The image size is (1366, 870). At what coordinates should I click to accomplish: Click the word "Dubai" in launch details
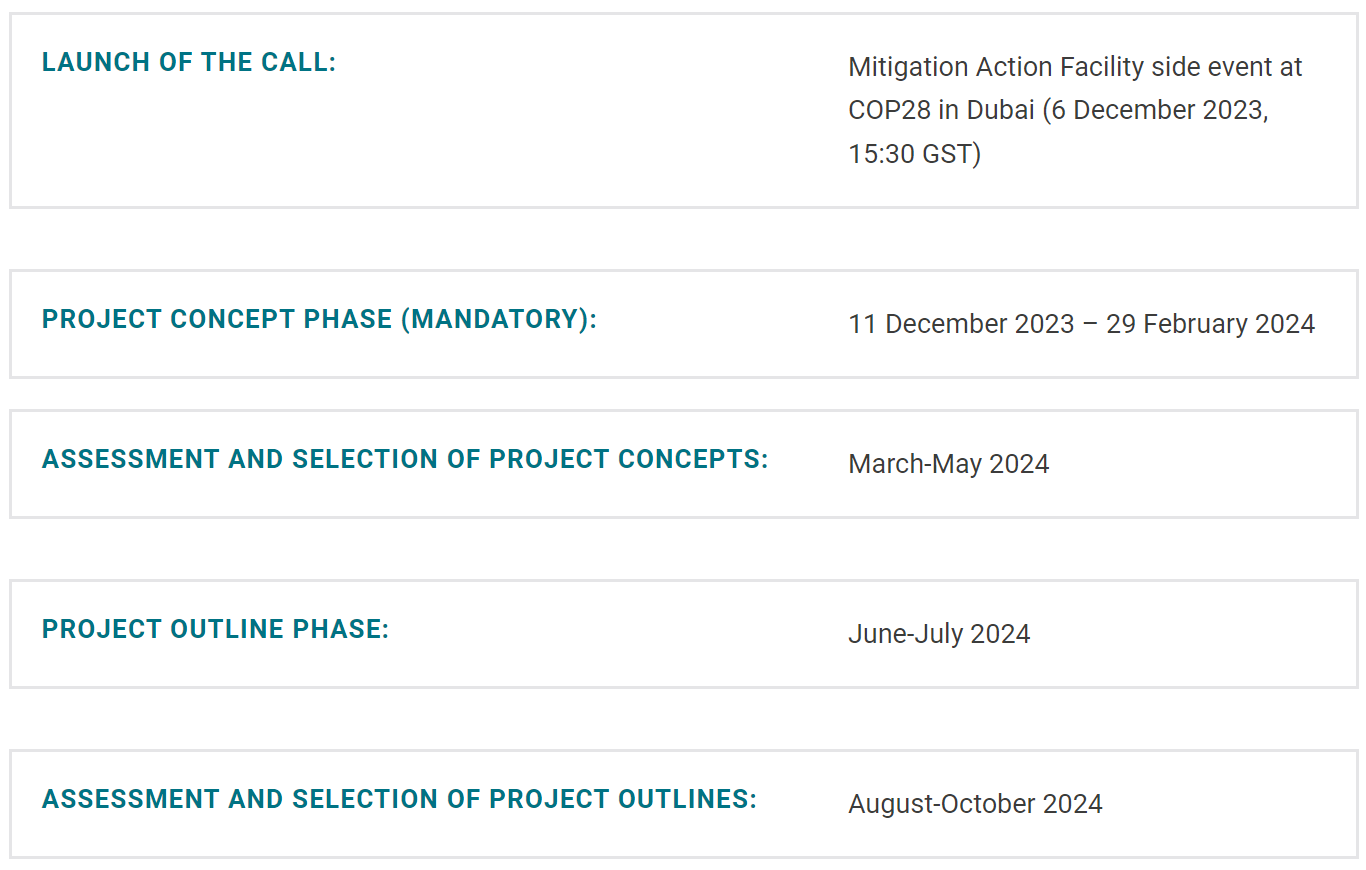[1001, 110]
